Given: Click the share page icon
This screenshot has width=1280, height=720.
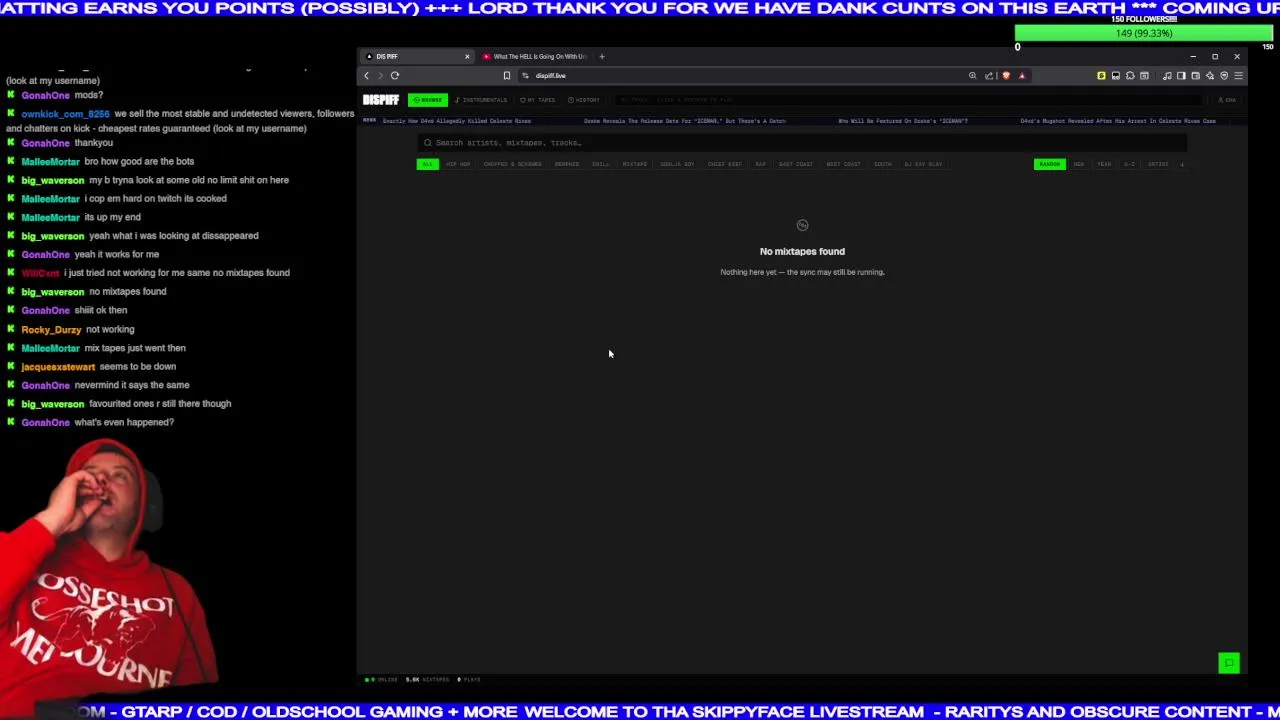Looking at the screenshot, I should point(989,76).
